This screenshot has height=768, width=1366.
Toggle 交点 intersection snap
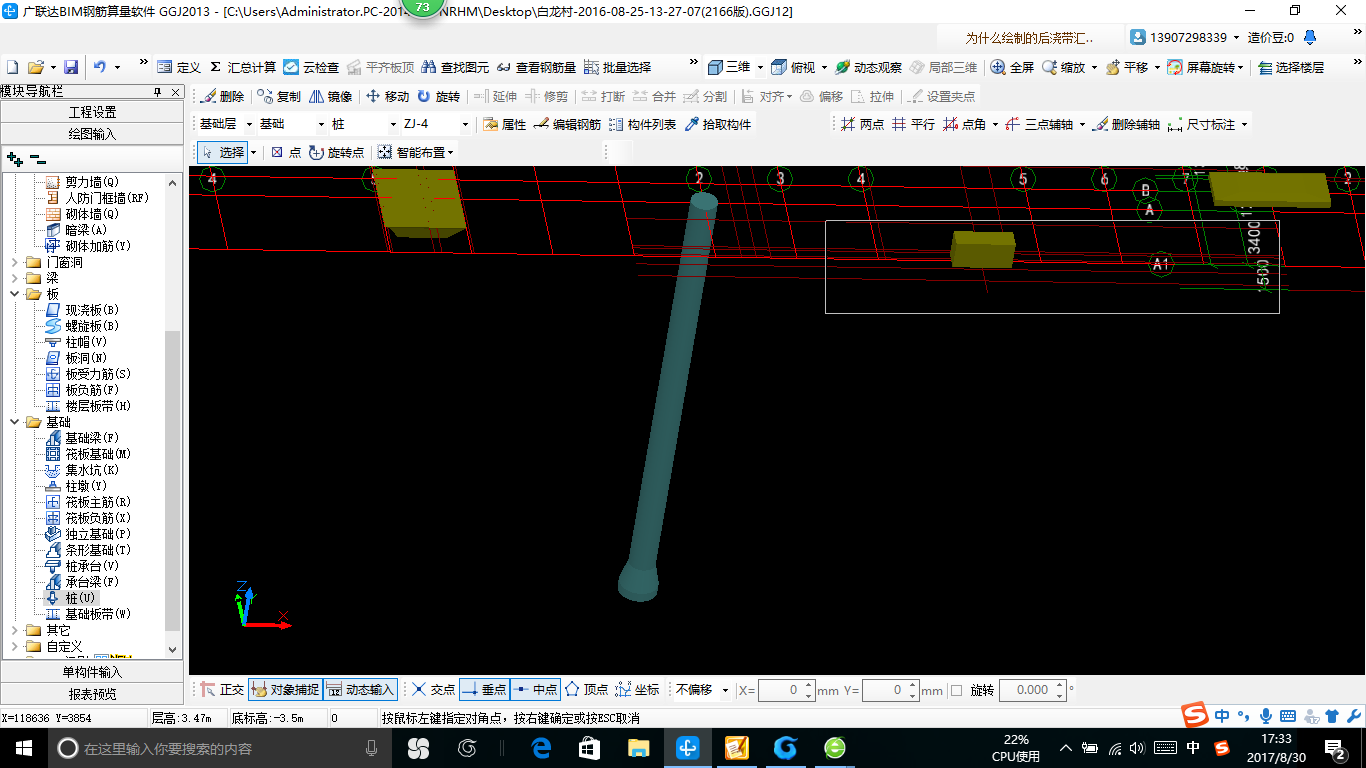434,690
